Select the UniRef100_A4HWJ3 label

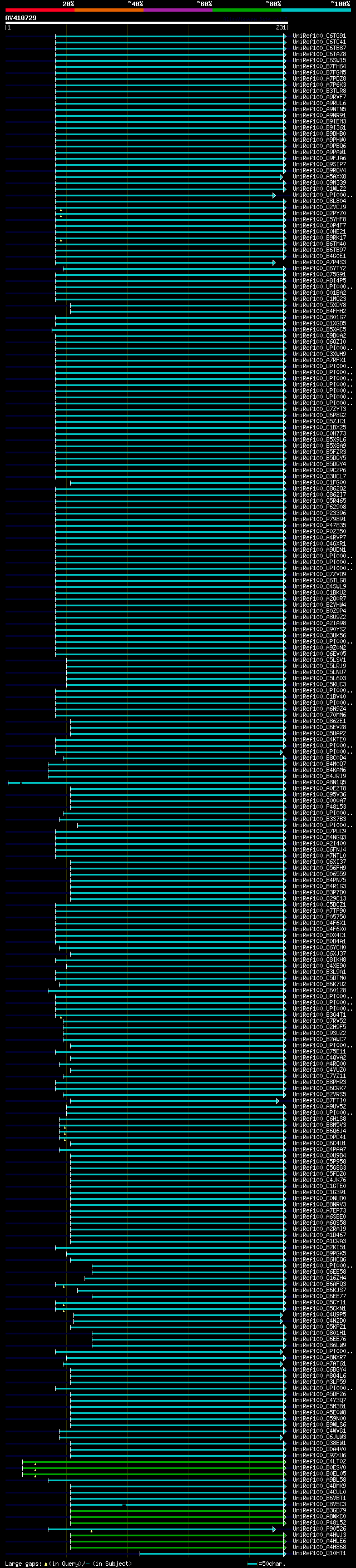pyautogui.click(x=319, y=1535)
